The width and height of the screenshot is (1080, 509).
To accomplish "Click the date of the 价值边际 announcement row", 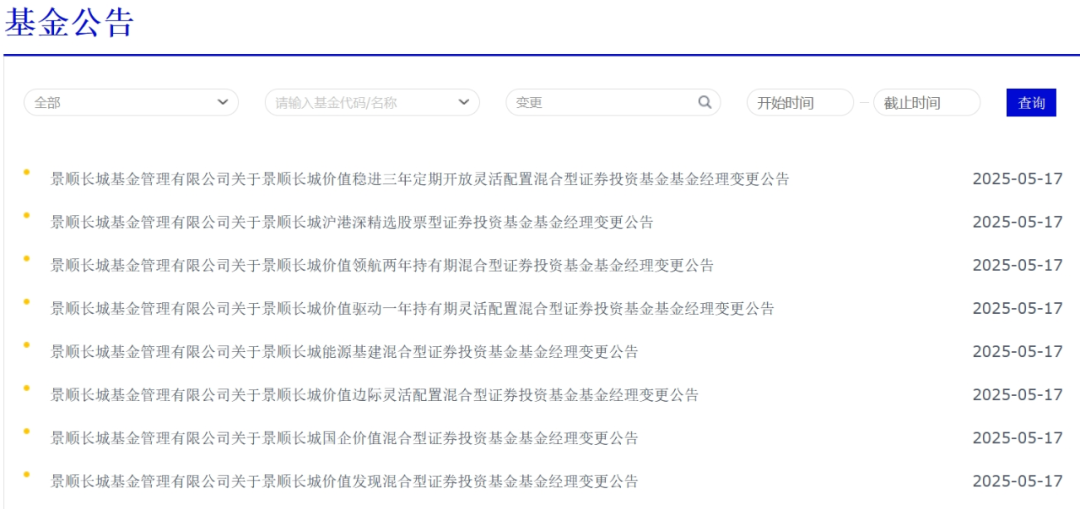I will [1017, 395].
